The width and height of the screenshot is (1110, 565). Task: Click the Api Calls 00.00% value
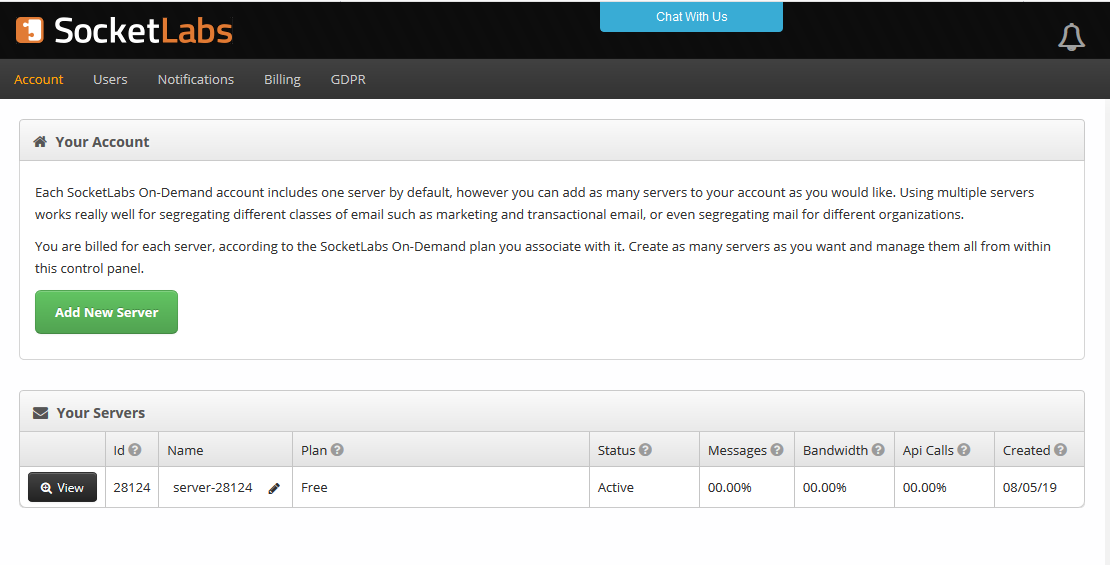tap(925, 487)
